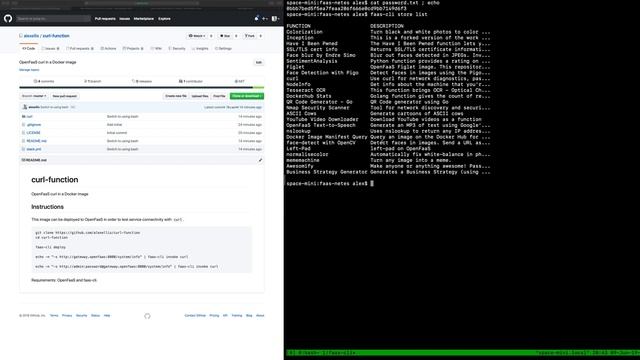Click the alexellis commit author avatar
The height and width of the screenshot is (360, 640).
point(24,107)
